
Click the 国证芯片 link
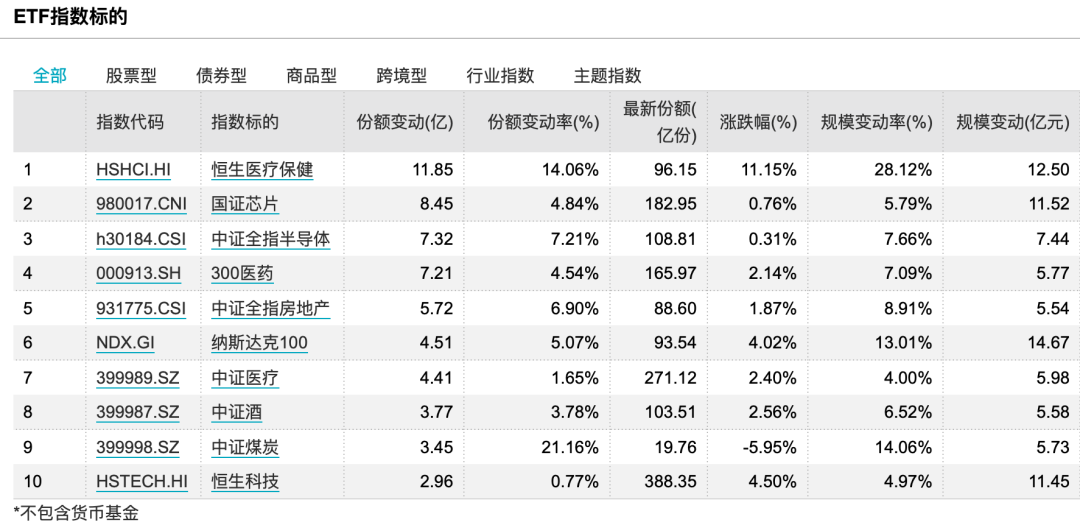(x=245, y=204)
